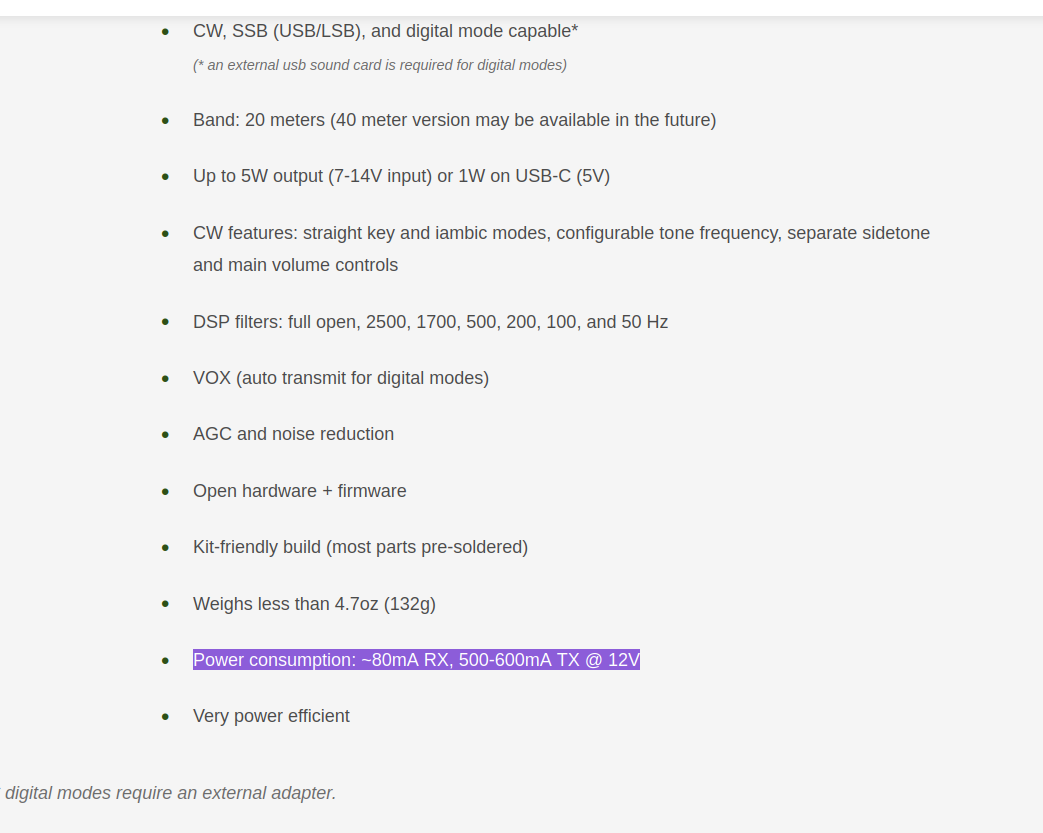Image resolution: width=1043 pixels, height=833 pixels.
Task: Click the external usb sound card footnote
Action: tap(380, 65)
